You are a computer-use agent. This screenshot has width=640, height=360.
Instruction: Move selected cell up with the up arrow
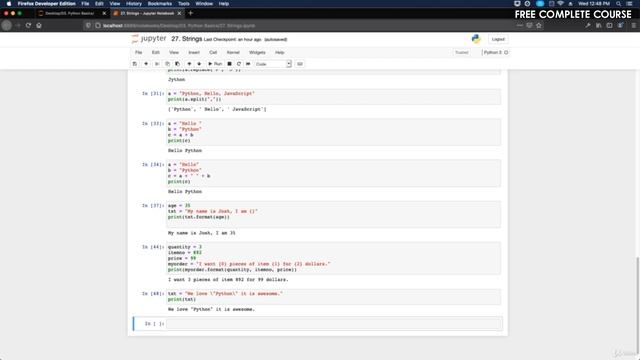coord(189,64)
